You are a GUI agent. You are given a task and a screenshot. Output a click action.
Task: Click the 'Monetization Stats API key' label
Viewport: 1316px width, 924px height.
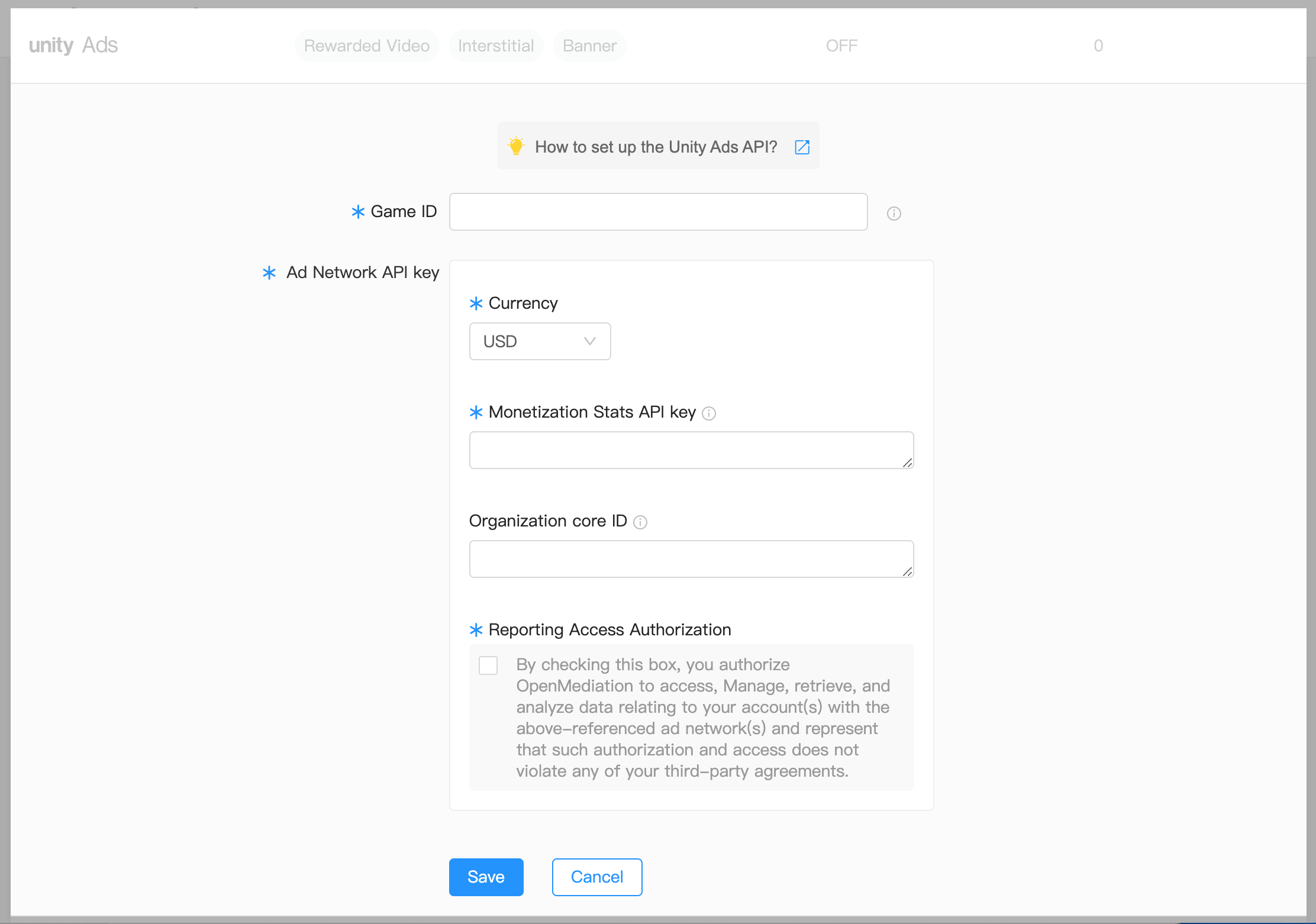click(592, 412)
